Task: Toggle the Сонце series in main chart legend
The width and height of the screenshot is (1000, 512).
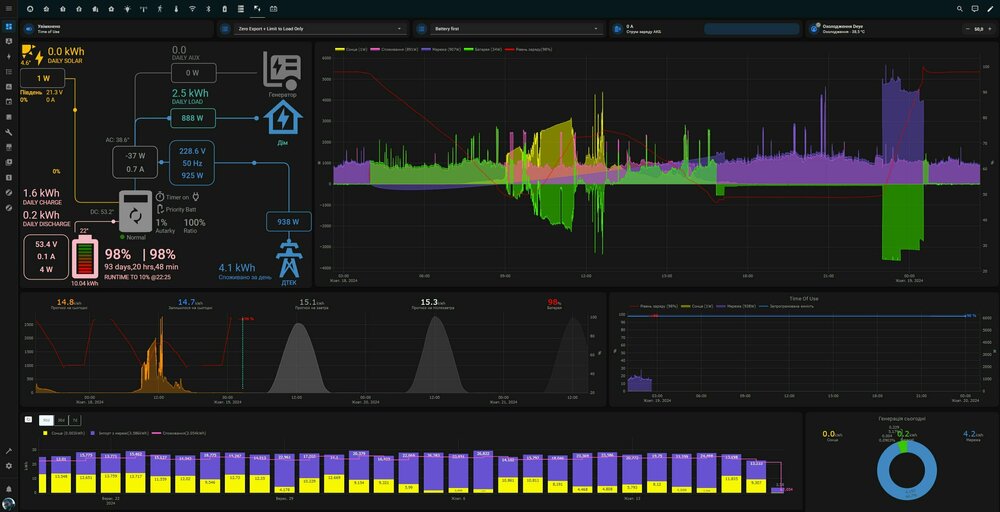Action: pyautogui.click(x=351, y=48)
